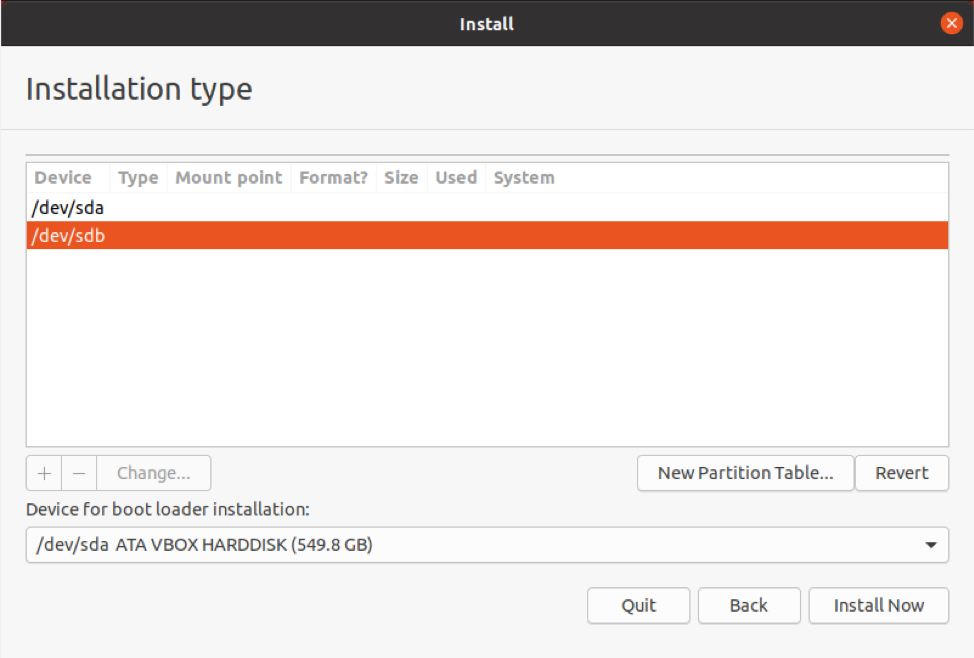The width and height of the screenshot is (974, 658).
Task: Click the boot loader dropdown arrow
Action: 931,546
